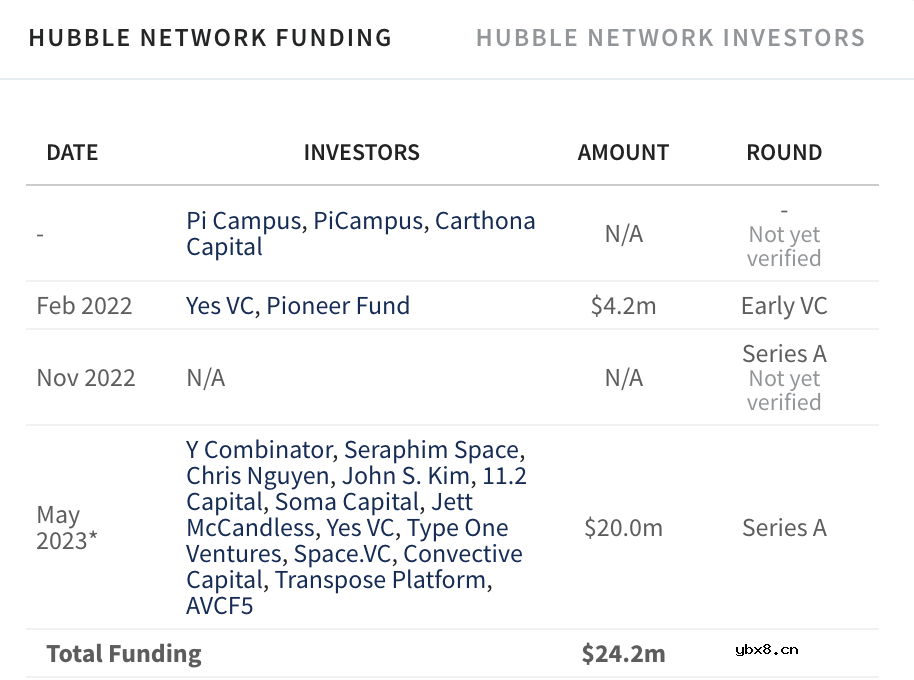Select the AVCF5 investor link
Screen dimensions: 914x680
220,606
